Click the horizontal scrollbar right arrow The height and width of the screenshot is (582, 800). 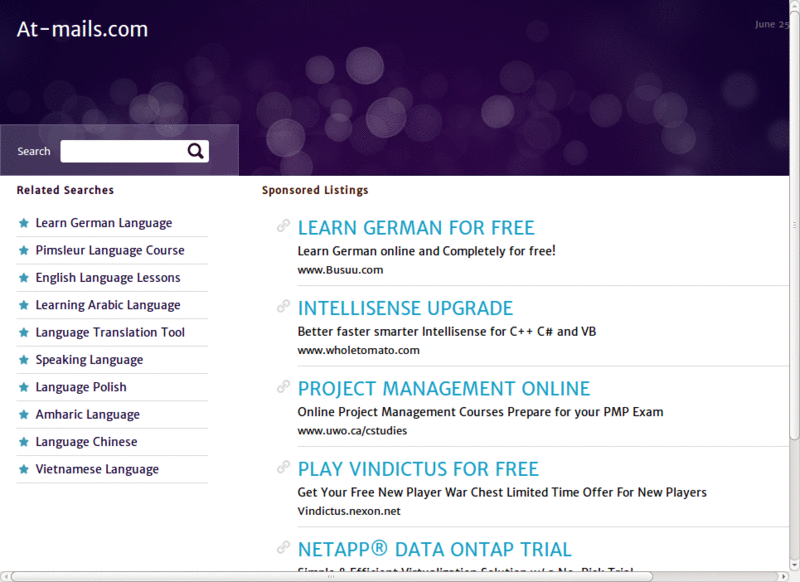(x=785, y=577)
